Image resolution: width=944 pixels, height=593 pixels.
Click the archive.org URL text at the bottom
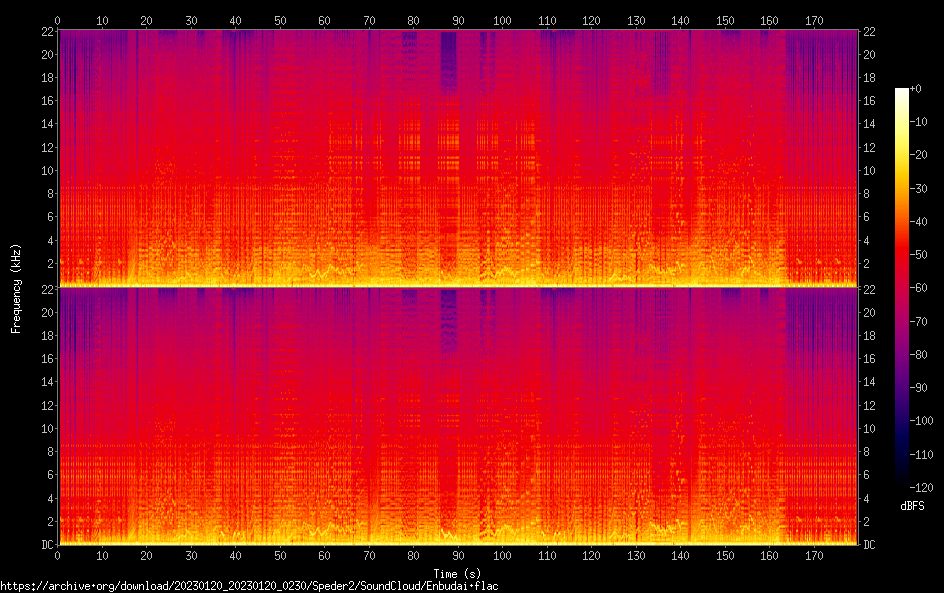click(x=249, y=586)
